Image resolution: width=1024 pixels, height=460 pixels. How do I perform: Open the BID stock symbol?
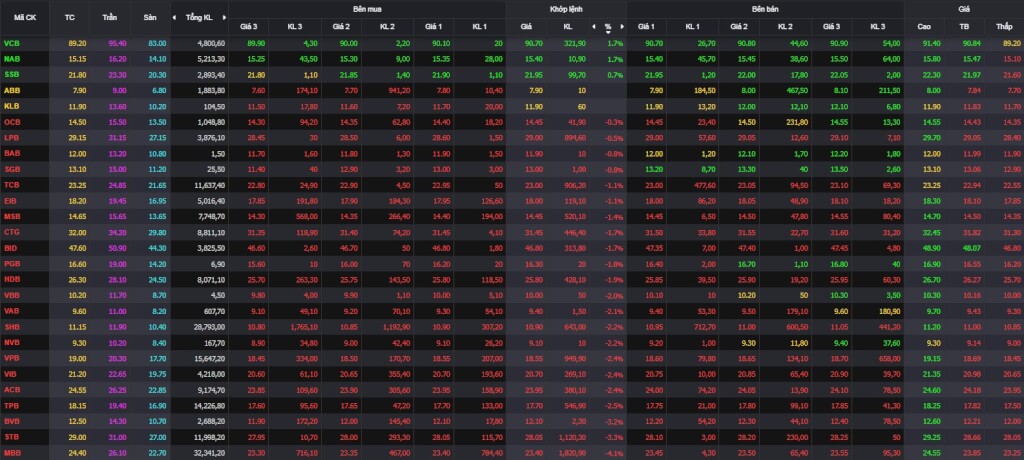[x=10, y=248]
